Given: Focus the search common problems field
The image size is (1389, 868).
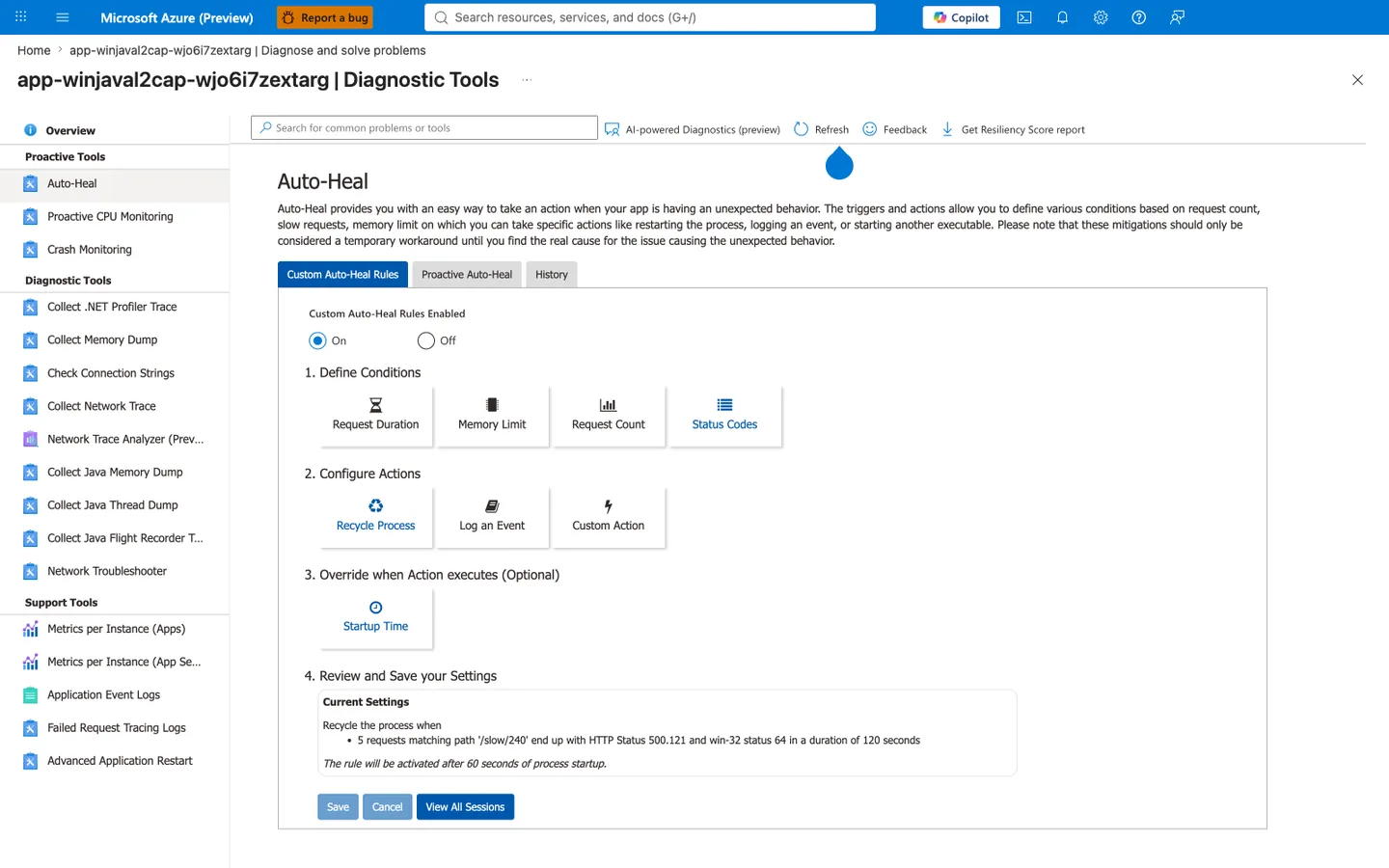Looking at the screenshot, I should point(424,128).
